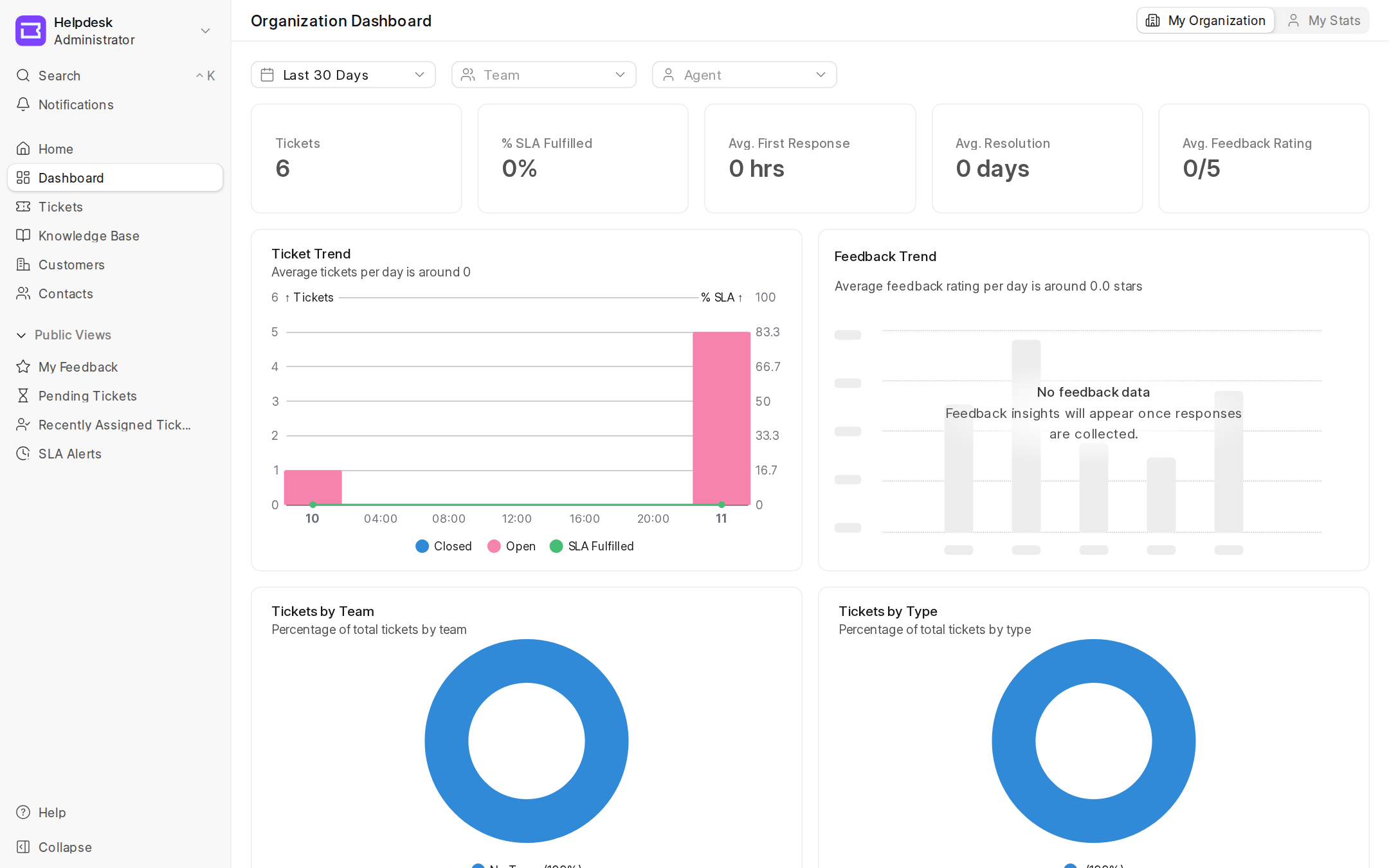Open the Agent filter dropdown
This screenshot has width=1389, height=868.
click(745, 75)
